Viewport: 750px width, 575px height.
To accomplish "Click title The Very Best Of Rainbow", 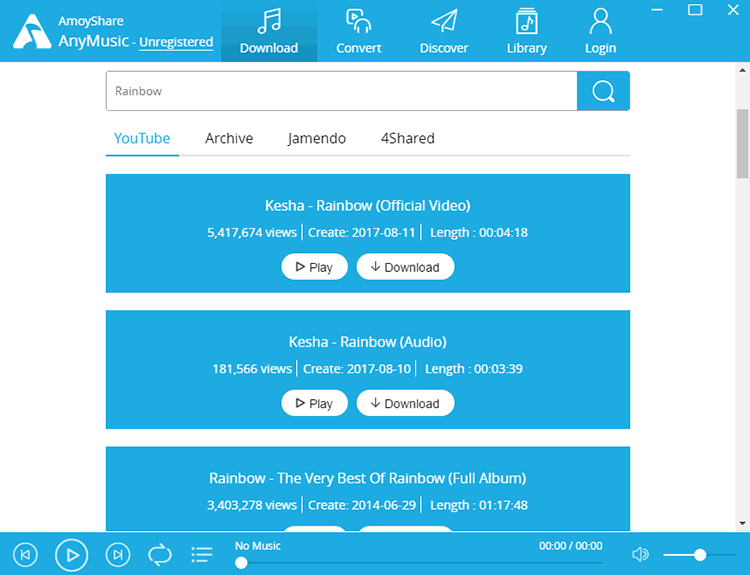I will coord(367,478).
